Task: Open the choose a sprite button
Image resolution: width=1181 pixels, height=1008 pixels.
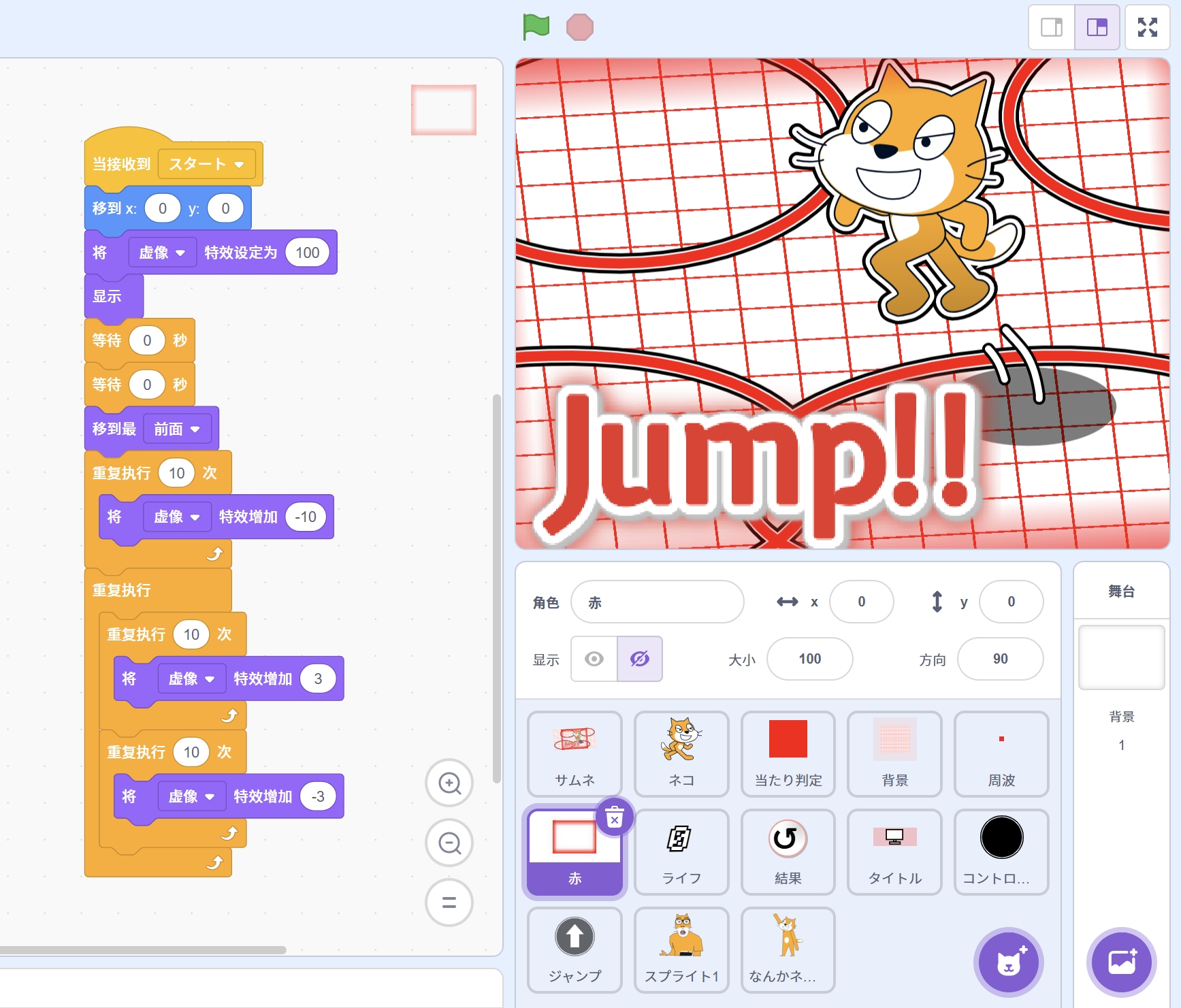Action: 1008,962
